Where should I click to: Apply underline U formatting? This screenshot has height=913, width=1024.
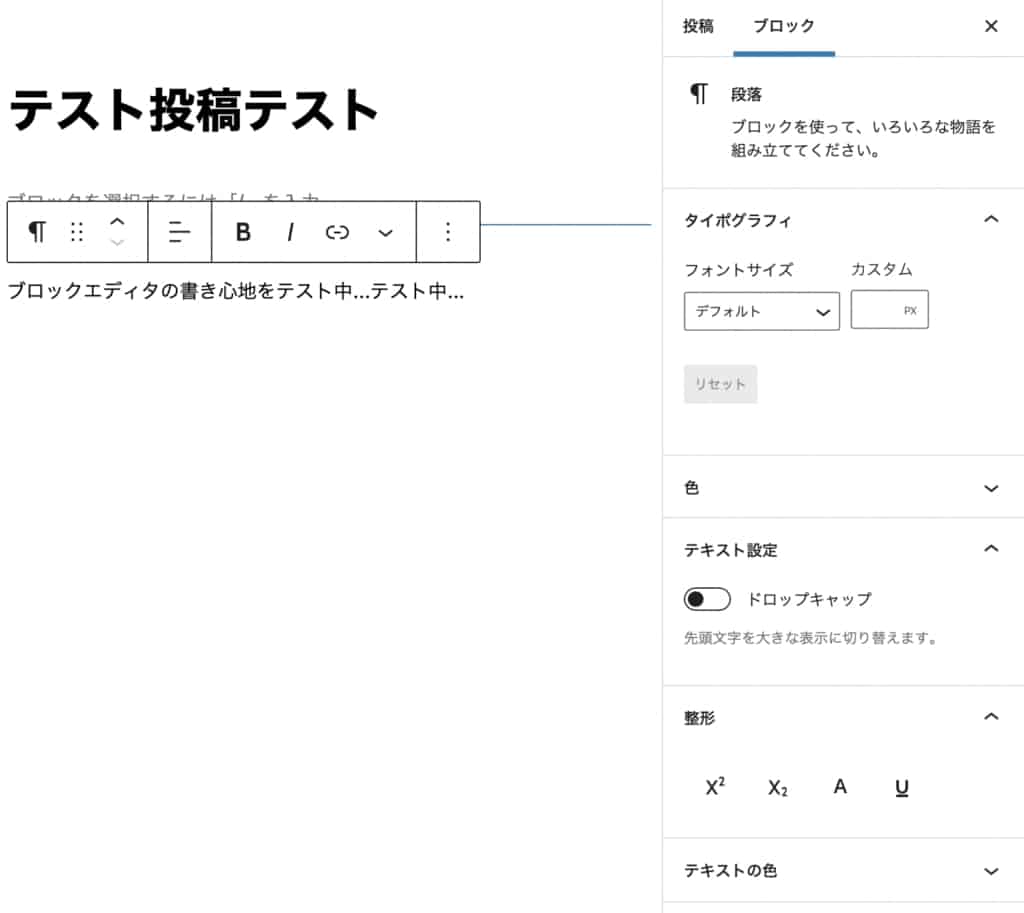click(902, 788)
